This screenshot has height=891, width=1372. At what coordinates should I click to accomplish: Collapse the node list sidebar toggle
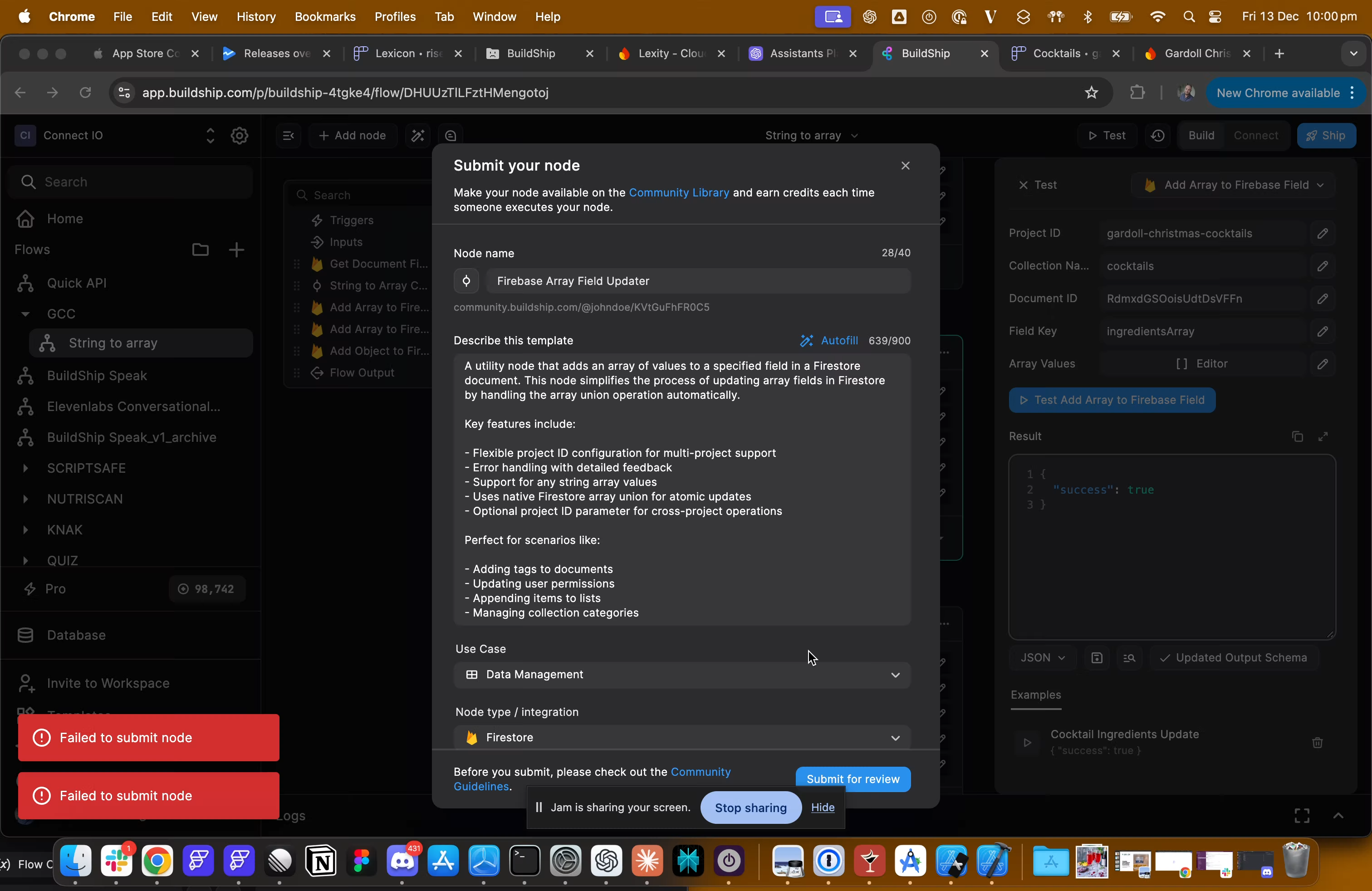click(288, 136)
